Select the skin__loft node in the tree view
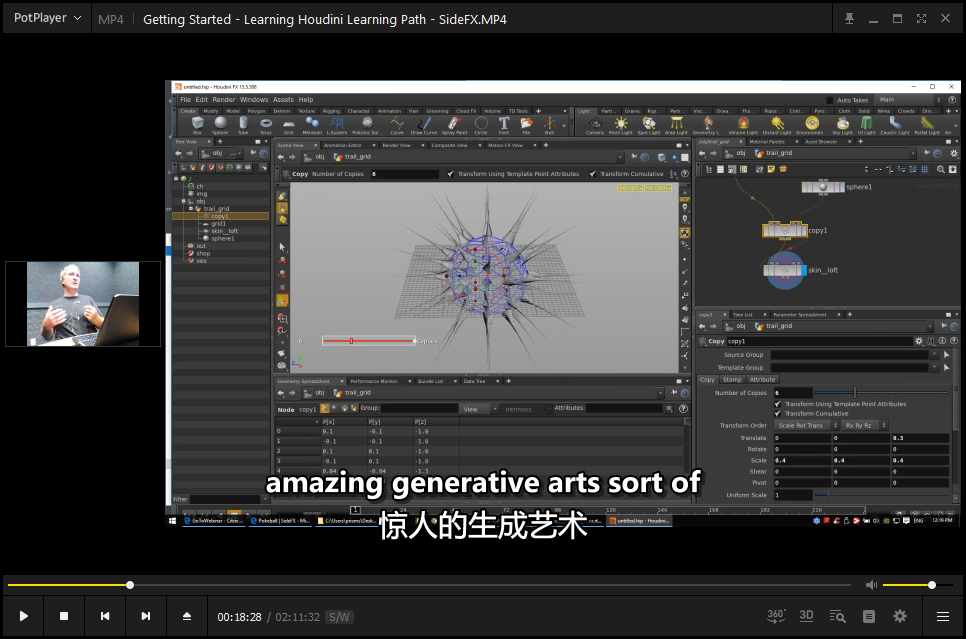 [x=224, y=231]
